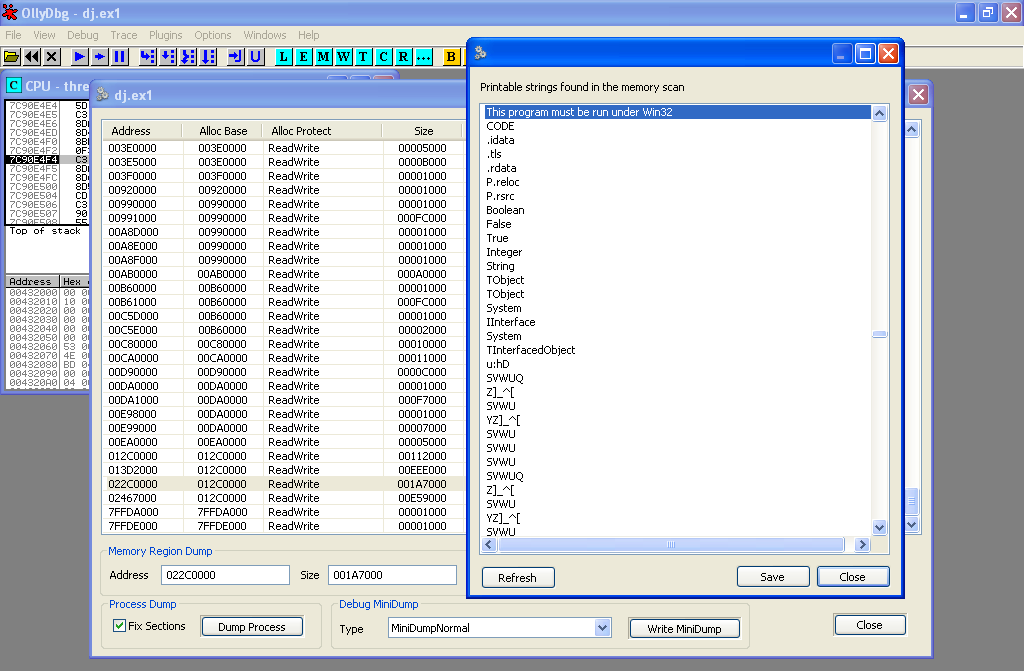Click Refresh in the strings dialog
Screen dimensions: 1024x671
point(517,577)
